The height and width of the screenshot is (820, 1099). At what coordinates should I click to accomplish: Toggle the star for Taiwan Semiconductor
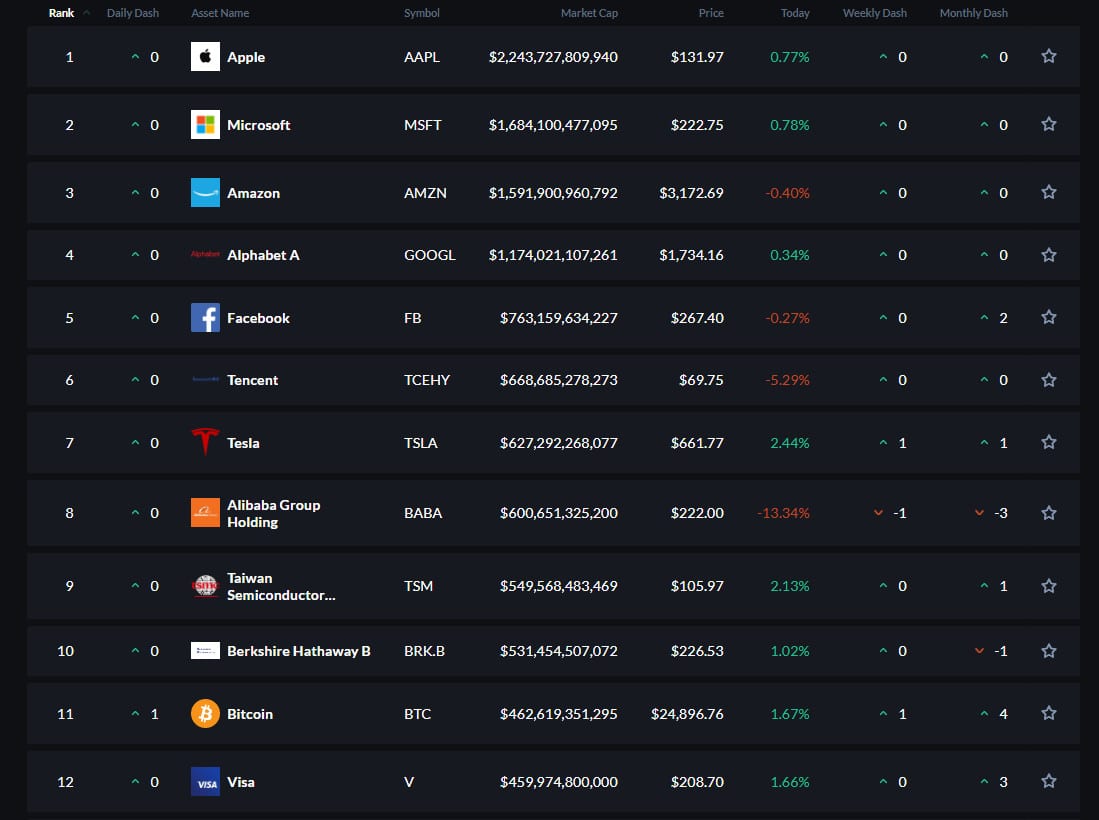coord(1049,585)
